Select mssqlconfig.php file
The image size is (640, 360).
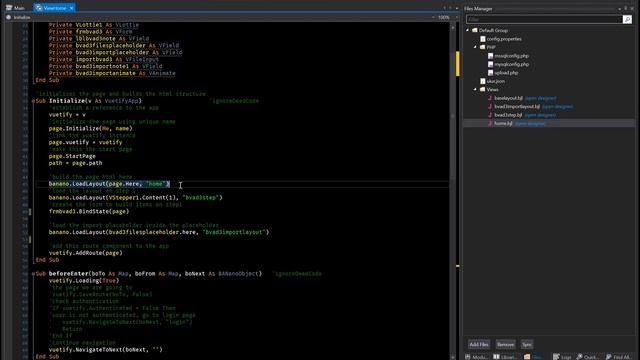pyautogui.click(x=511, y=56)
